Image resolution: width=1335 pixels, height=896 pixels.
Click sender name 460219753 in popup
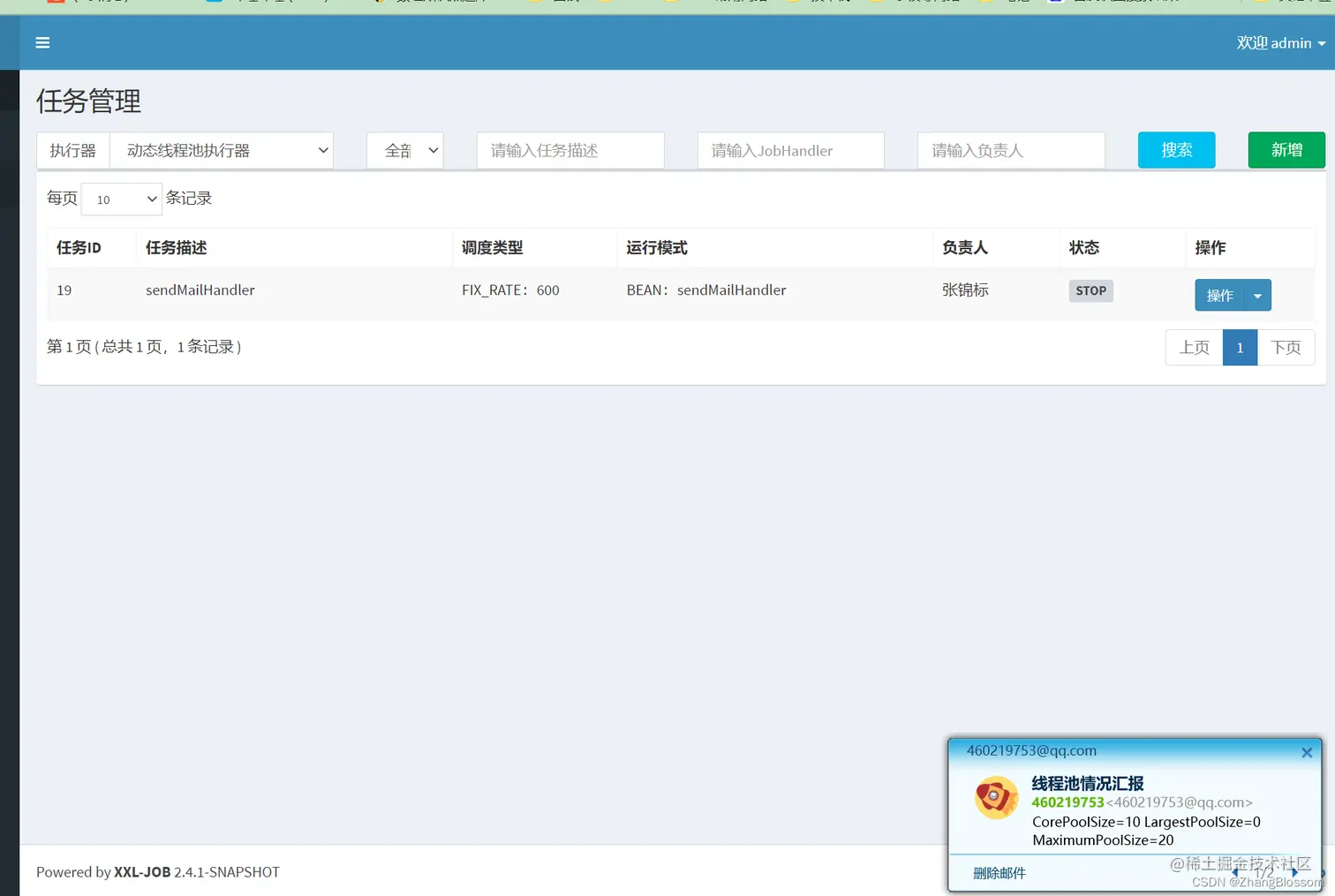point(1067,802)
